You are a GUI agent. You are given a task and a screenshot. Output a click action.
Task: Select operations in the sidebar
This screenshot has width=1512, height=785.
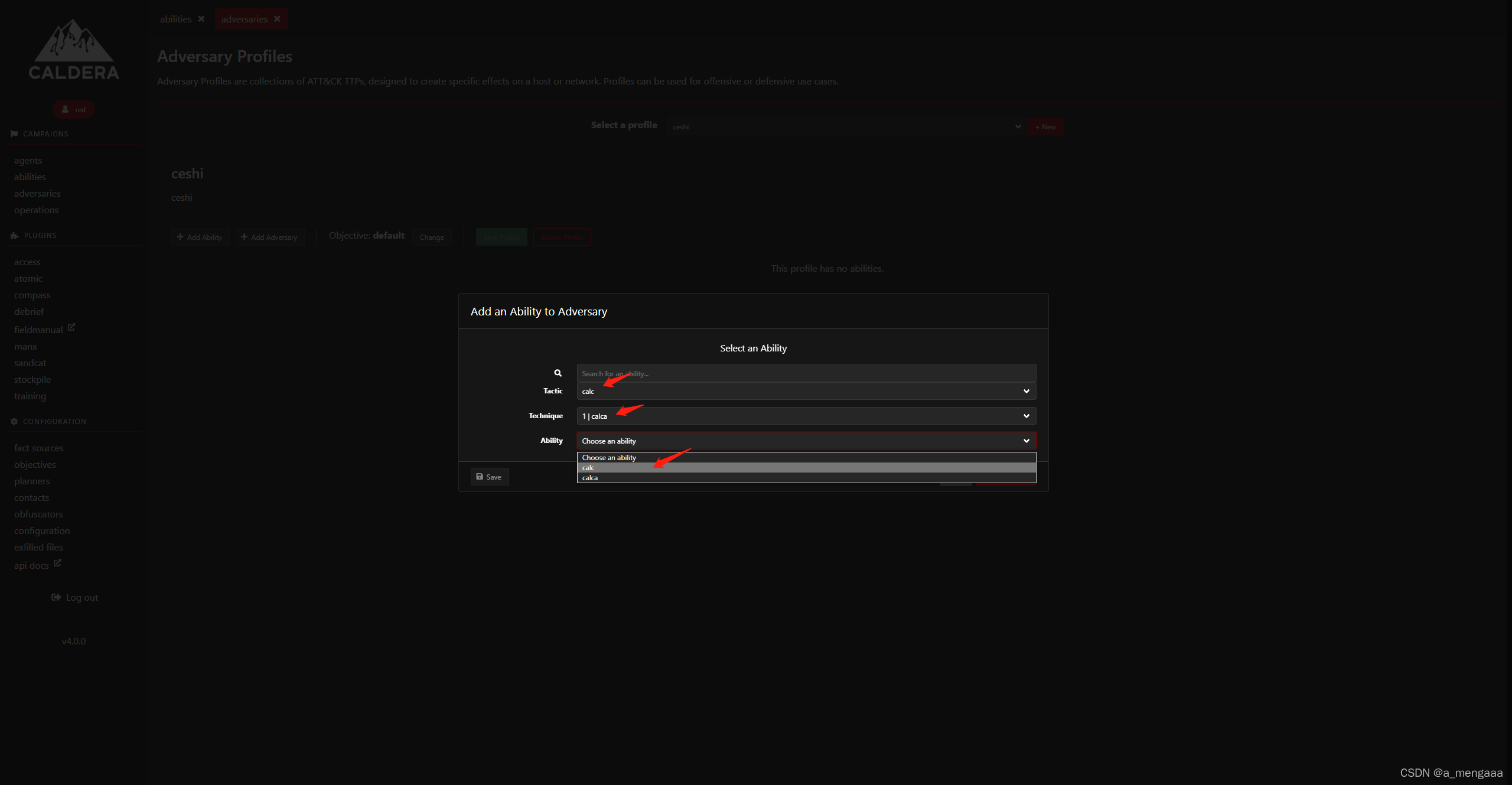(36, 210)
